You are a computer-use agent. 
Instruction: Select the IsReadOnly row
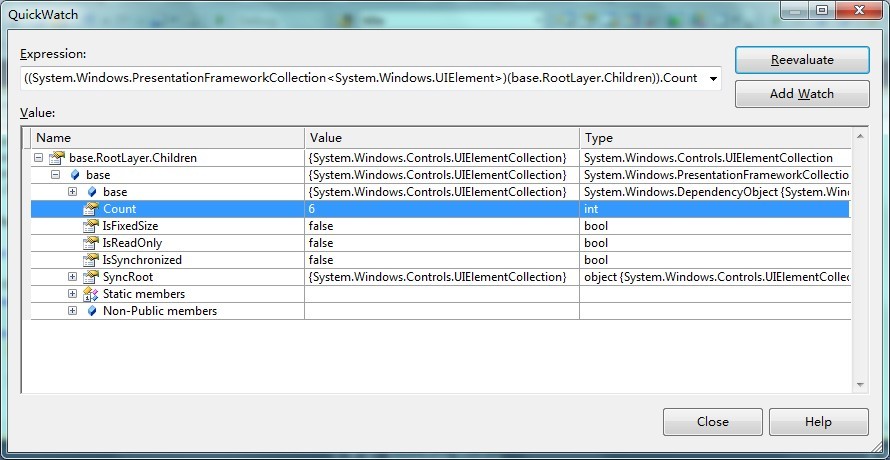tap(440, 243)
